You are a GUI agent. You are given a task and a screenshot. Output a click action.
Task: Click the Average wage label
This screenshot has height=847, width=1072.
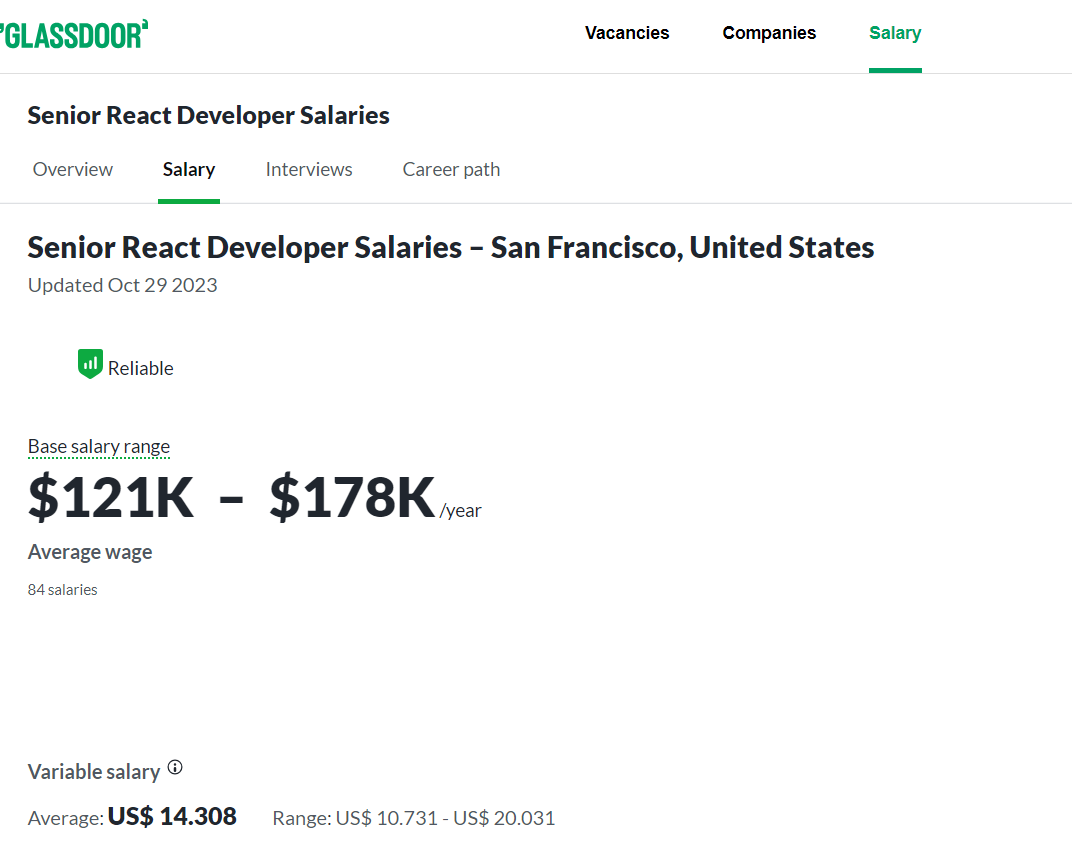point(89,551)
